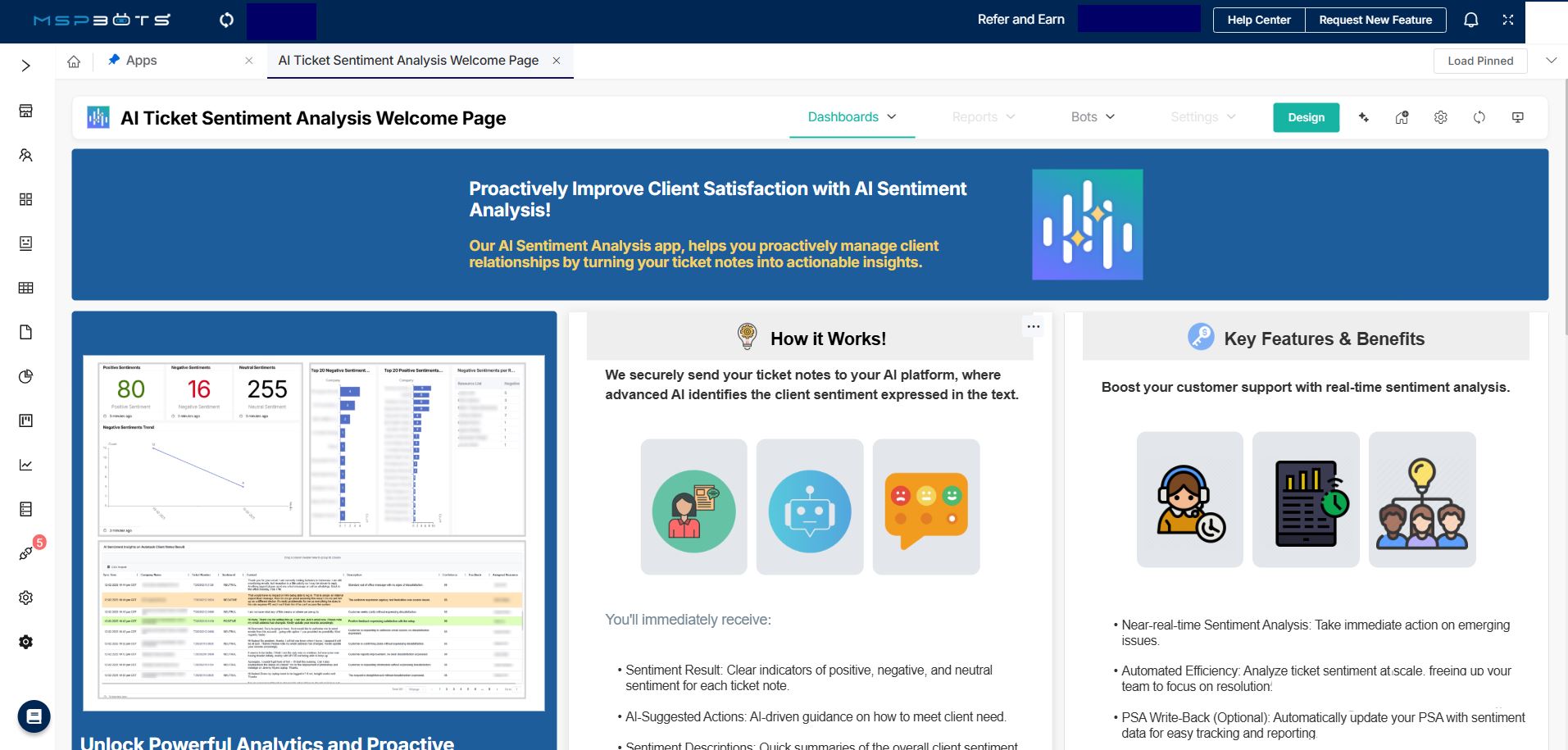Close the AI Ticket Sentiment Analysis tab

[x=557, y=61]
